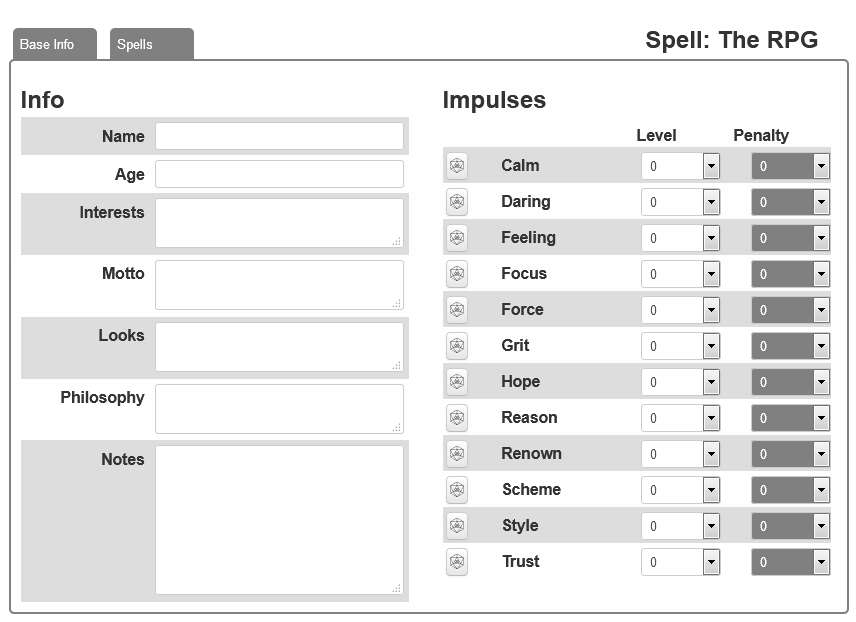Image resolution: width=856 pixels, height=622 pixels.
Task: Roll the Feeling impulse dice icon
Action: (457, 238)
